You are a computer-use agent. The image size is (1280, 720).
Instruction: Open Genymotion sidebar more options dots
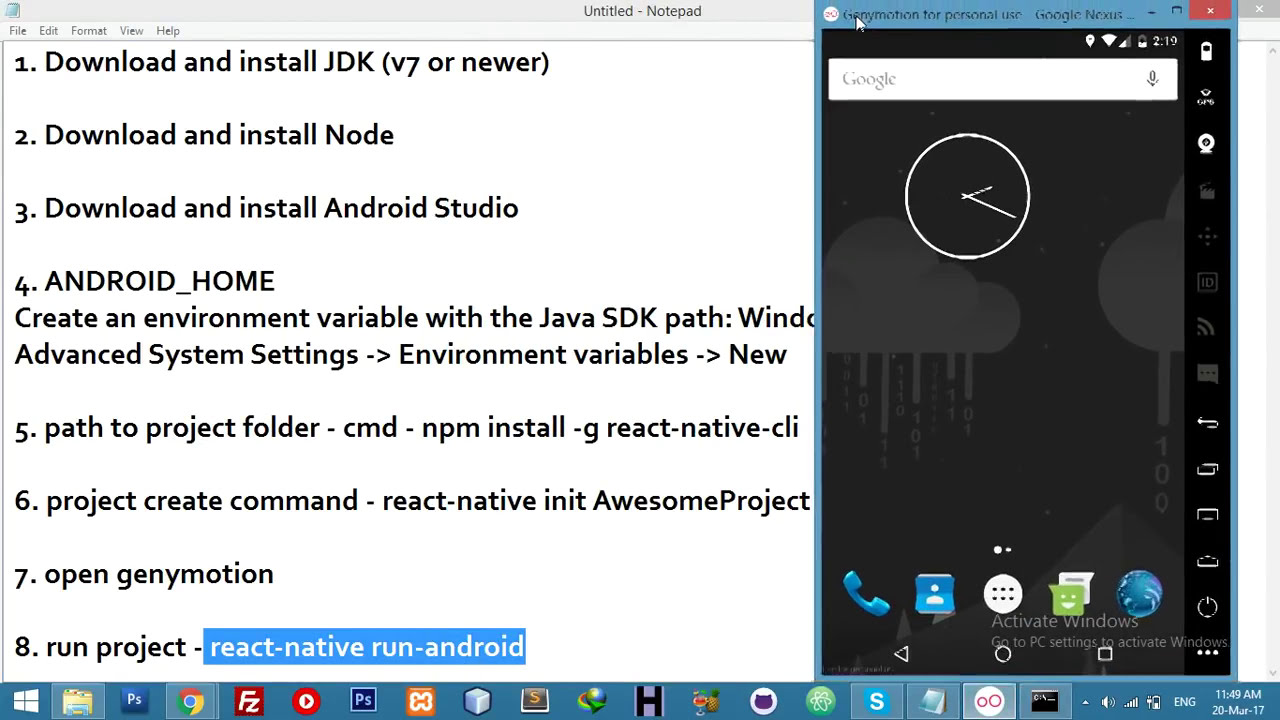pyautogui.click(x=1207, y=653)
